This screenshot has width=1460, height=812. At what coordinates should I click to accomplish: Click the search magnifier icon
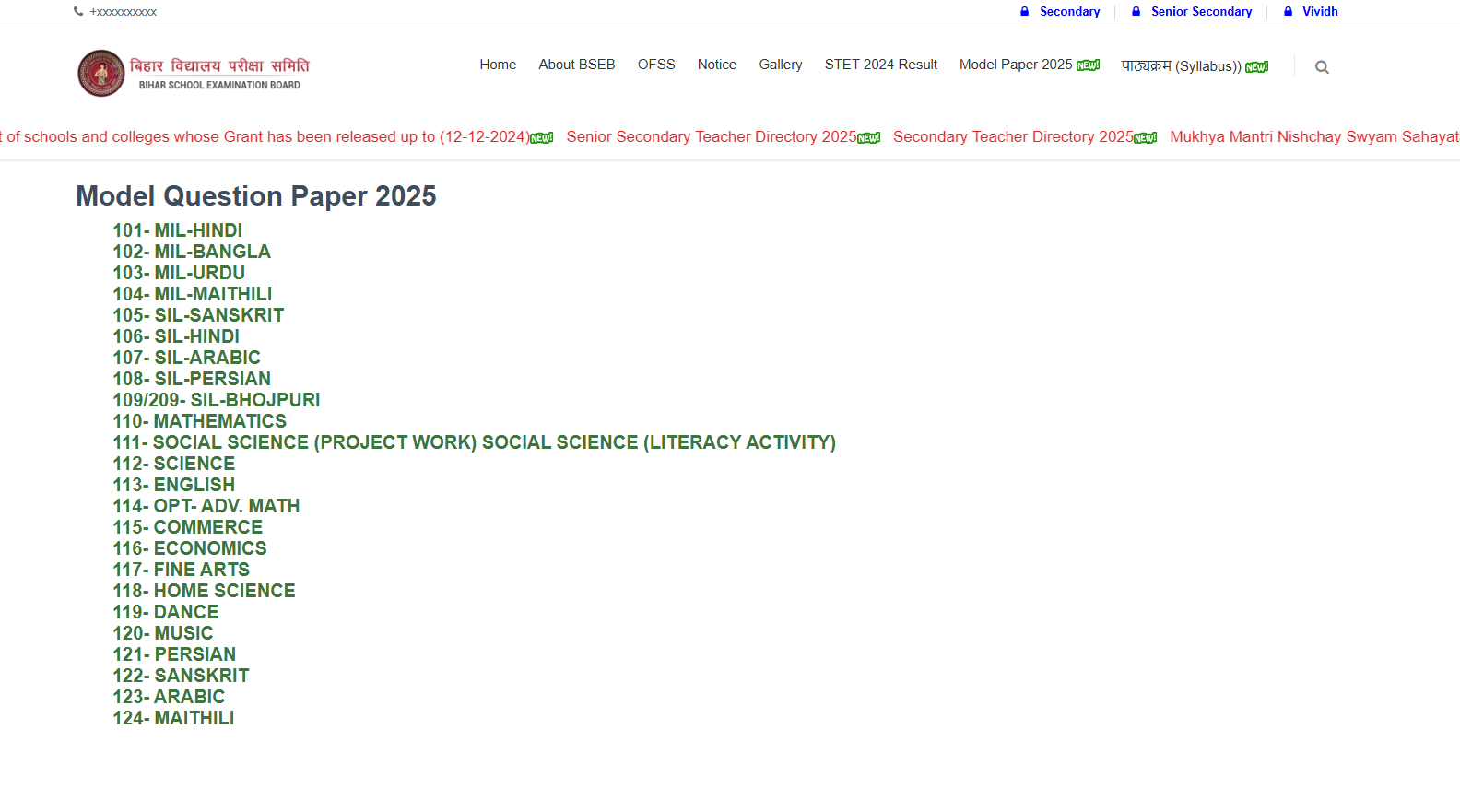[1322, 67]
